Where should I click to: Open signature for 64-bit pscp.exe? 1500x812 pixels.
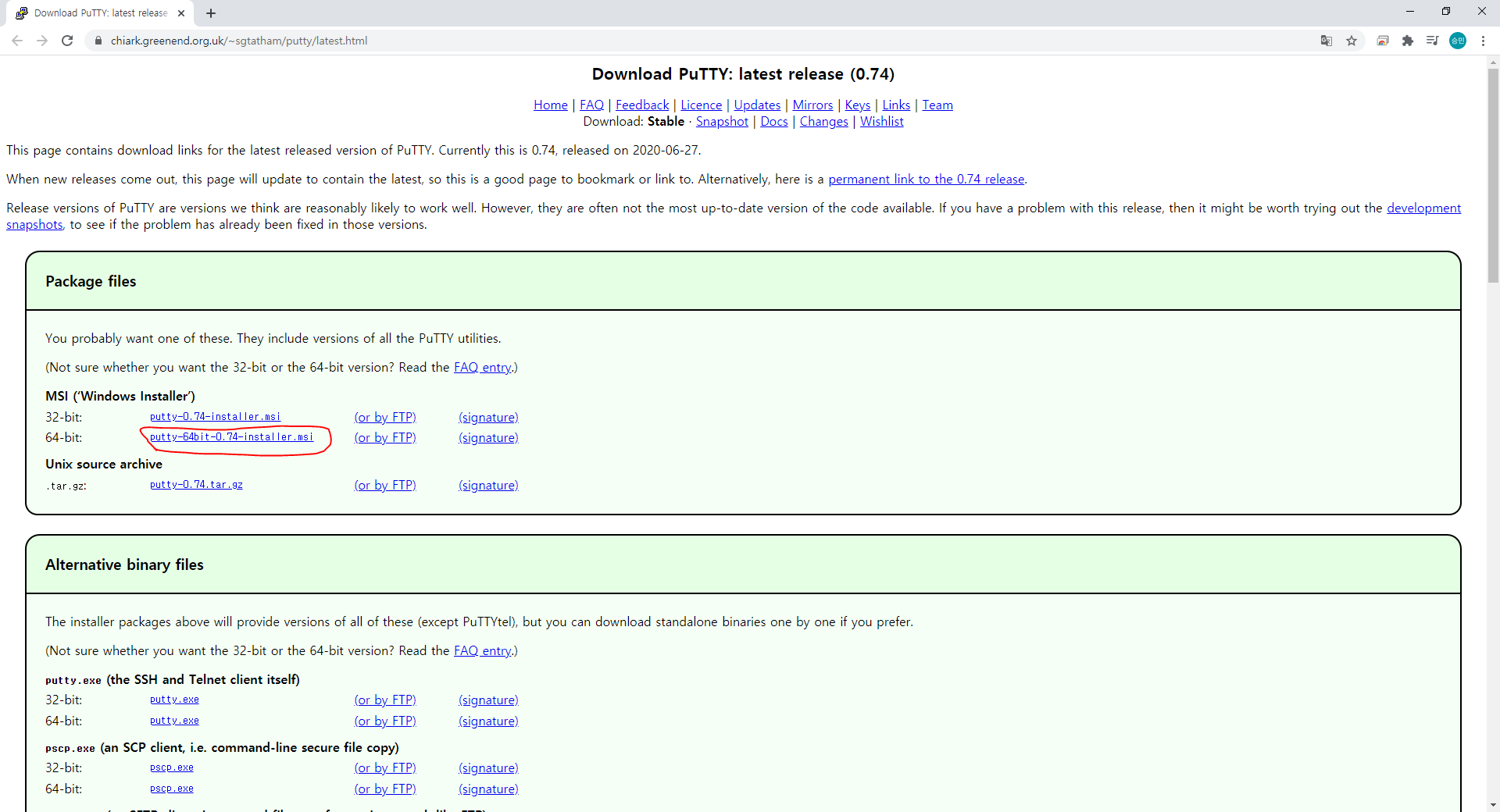click(x=488, y=789)
